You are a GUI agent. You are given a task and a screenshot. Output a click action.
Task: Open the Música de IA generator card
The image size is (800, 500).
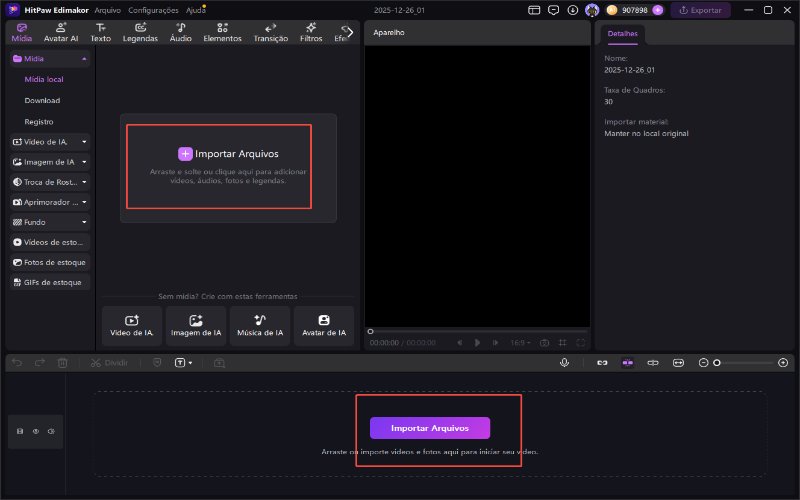pyautogui.click(x=260, y=325)
